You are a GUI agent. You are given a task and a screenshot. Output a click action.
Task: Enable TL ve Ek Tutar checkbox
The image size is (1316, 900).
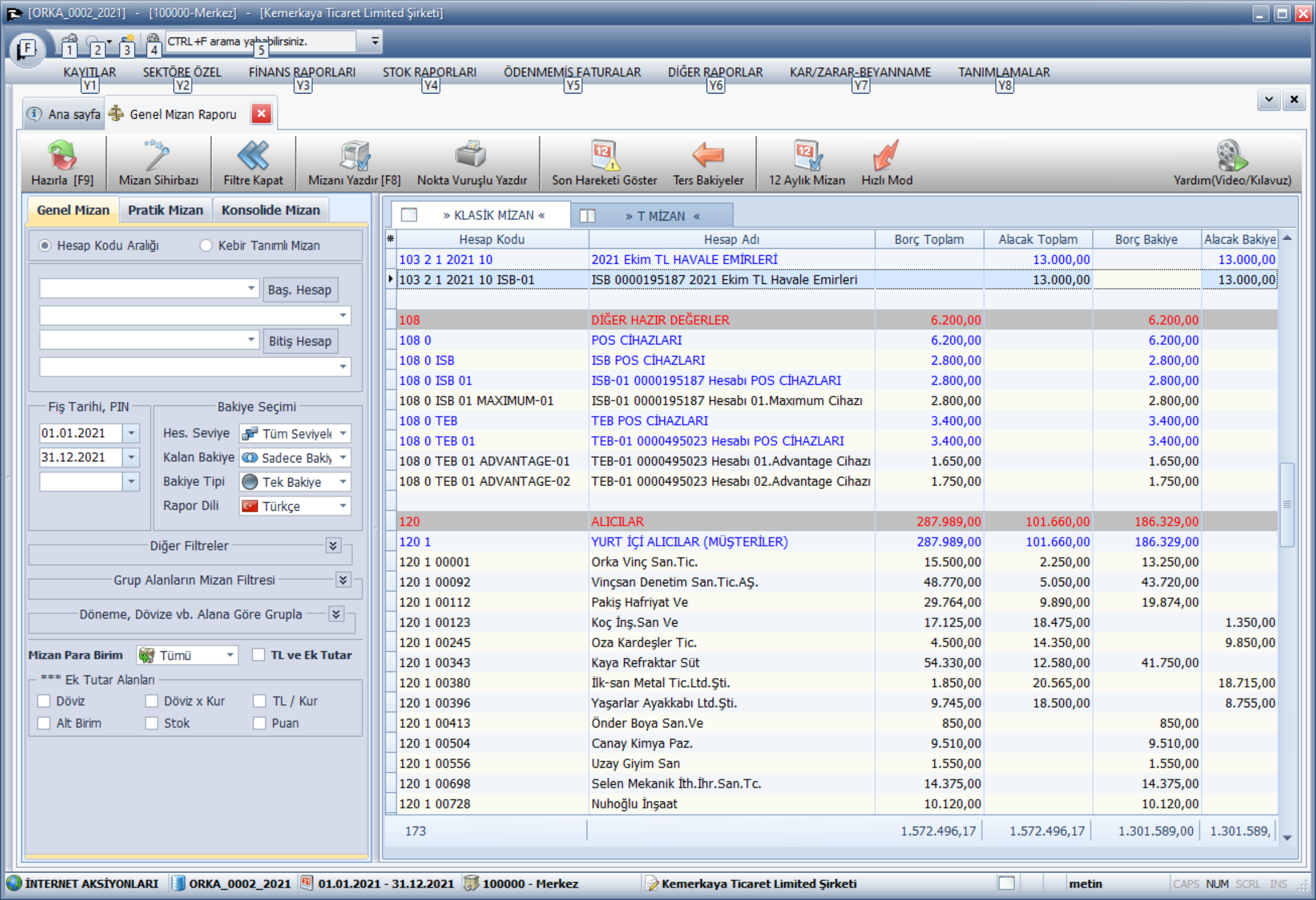pos(258,654)
